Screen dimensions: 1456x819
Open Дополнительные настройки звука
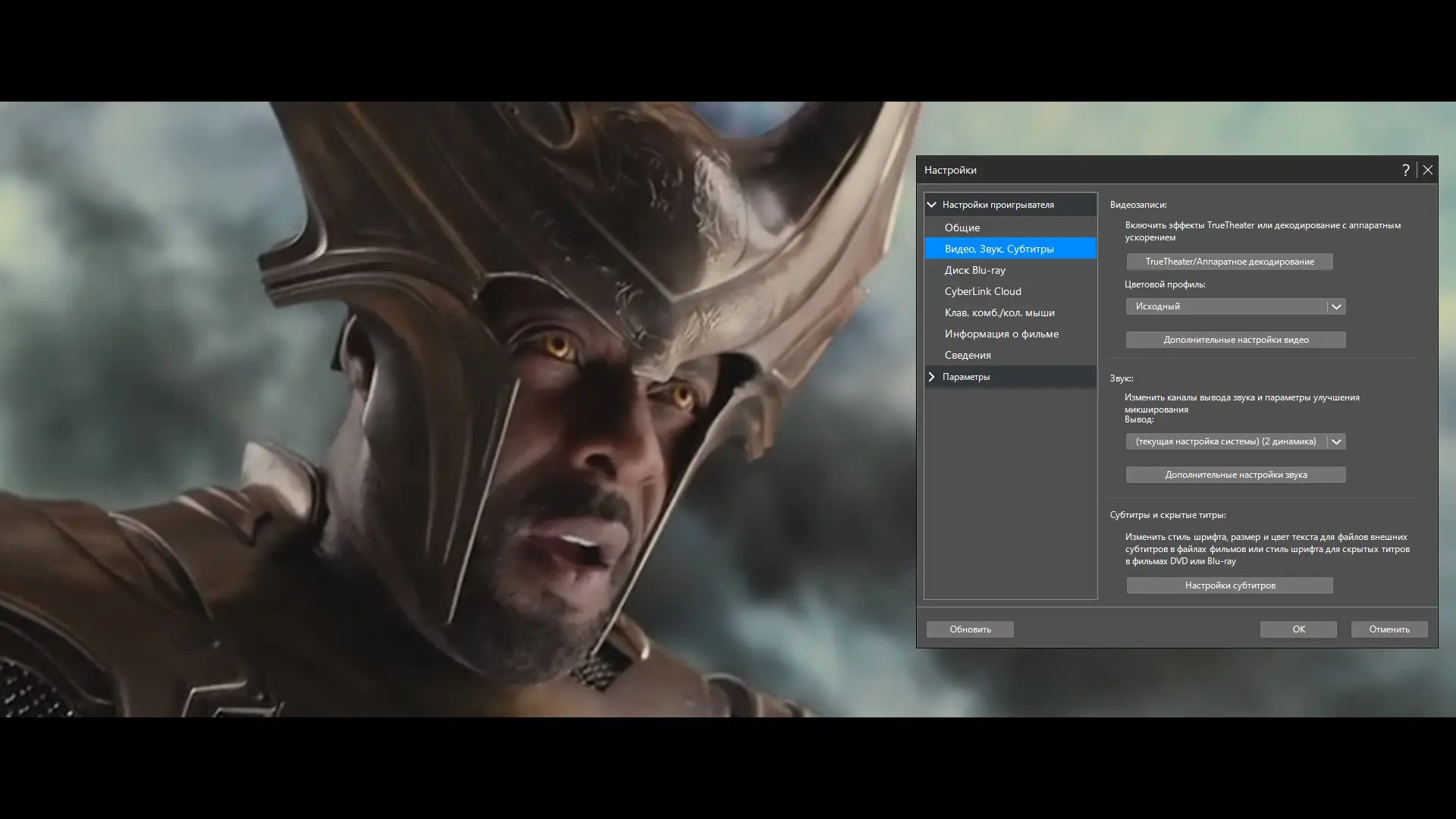(1235, 475)
